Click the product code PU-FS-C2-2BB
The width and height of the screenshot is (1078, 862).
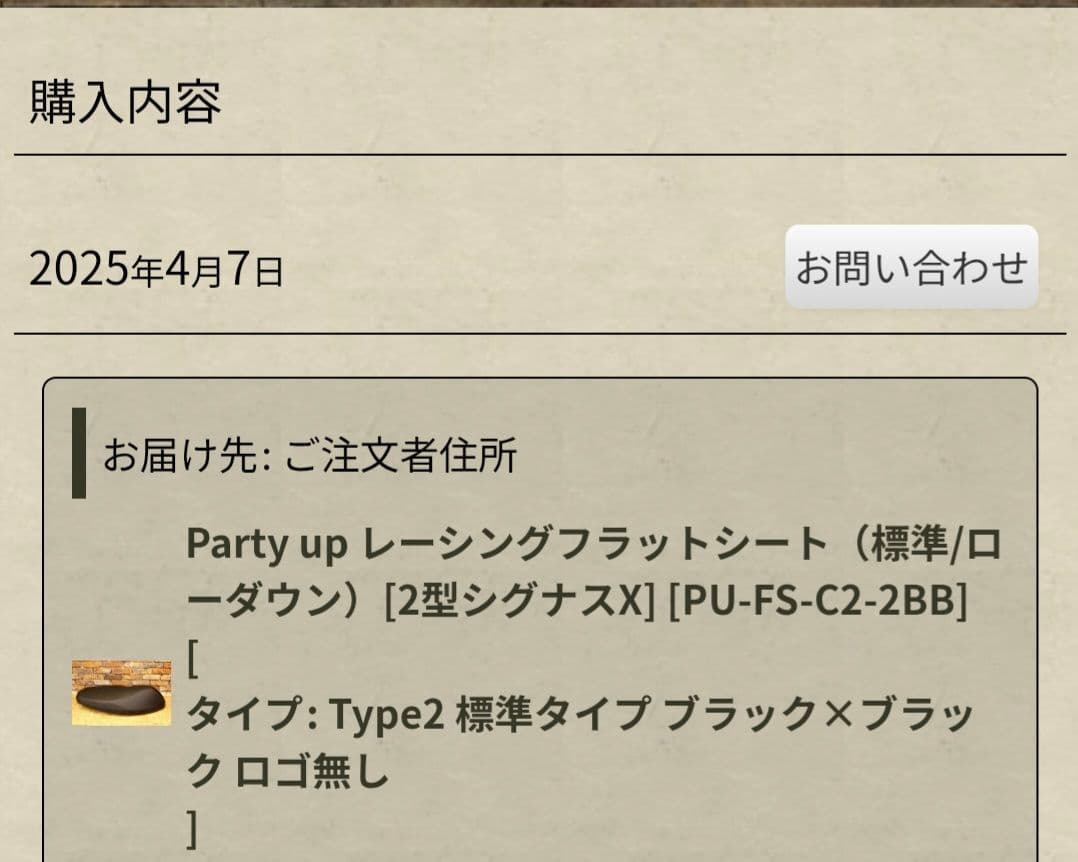tap(818, 603)
